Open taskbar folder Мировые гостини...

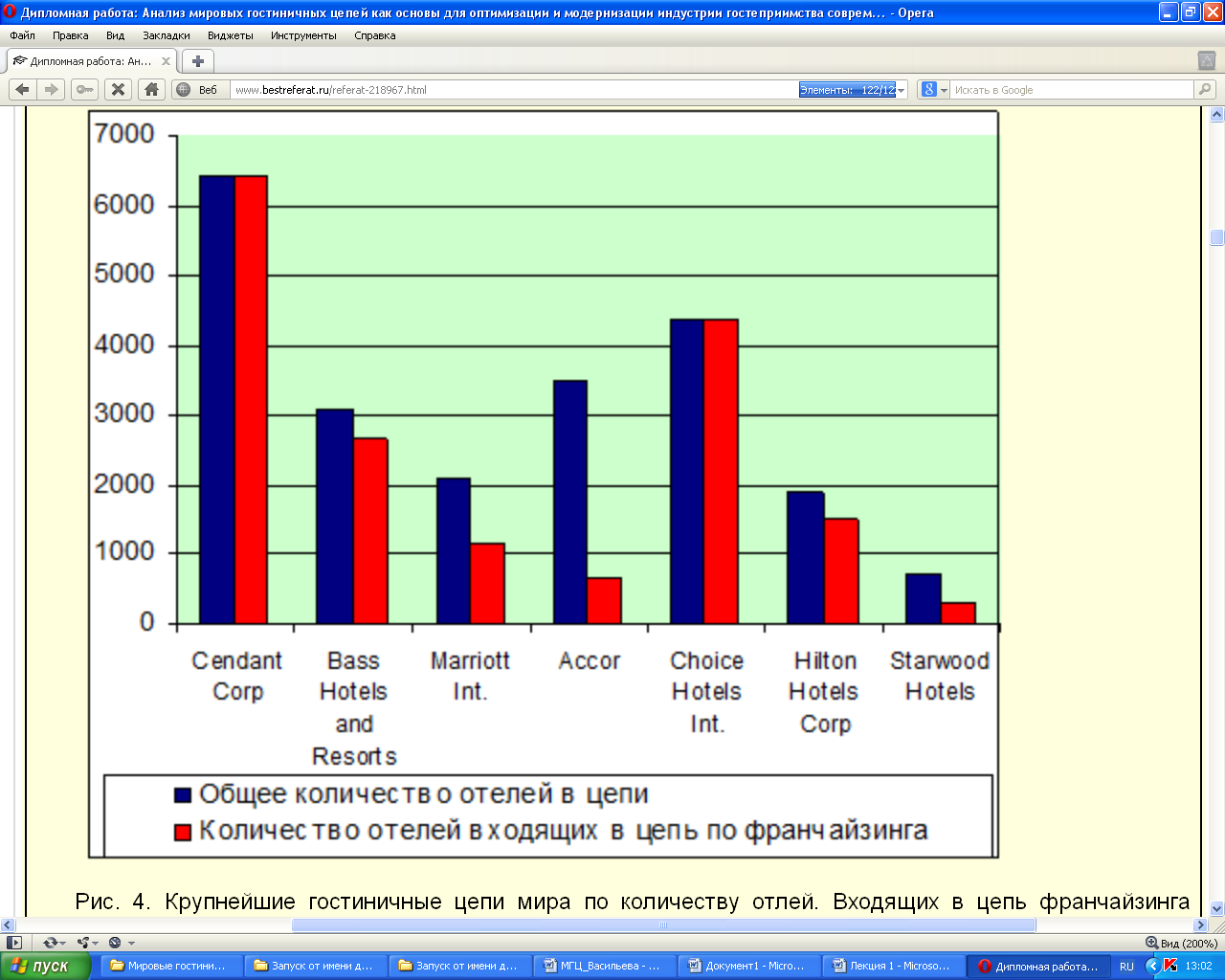point(170,966)
